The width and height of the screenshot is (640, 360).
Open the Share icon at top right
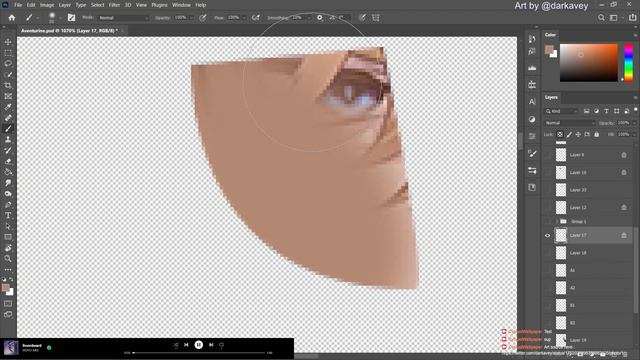[633, 18]
